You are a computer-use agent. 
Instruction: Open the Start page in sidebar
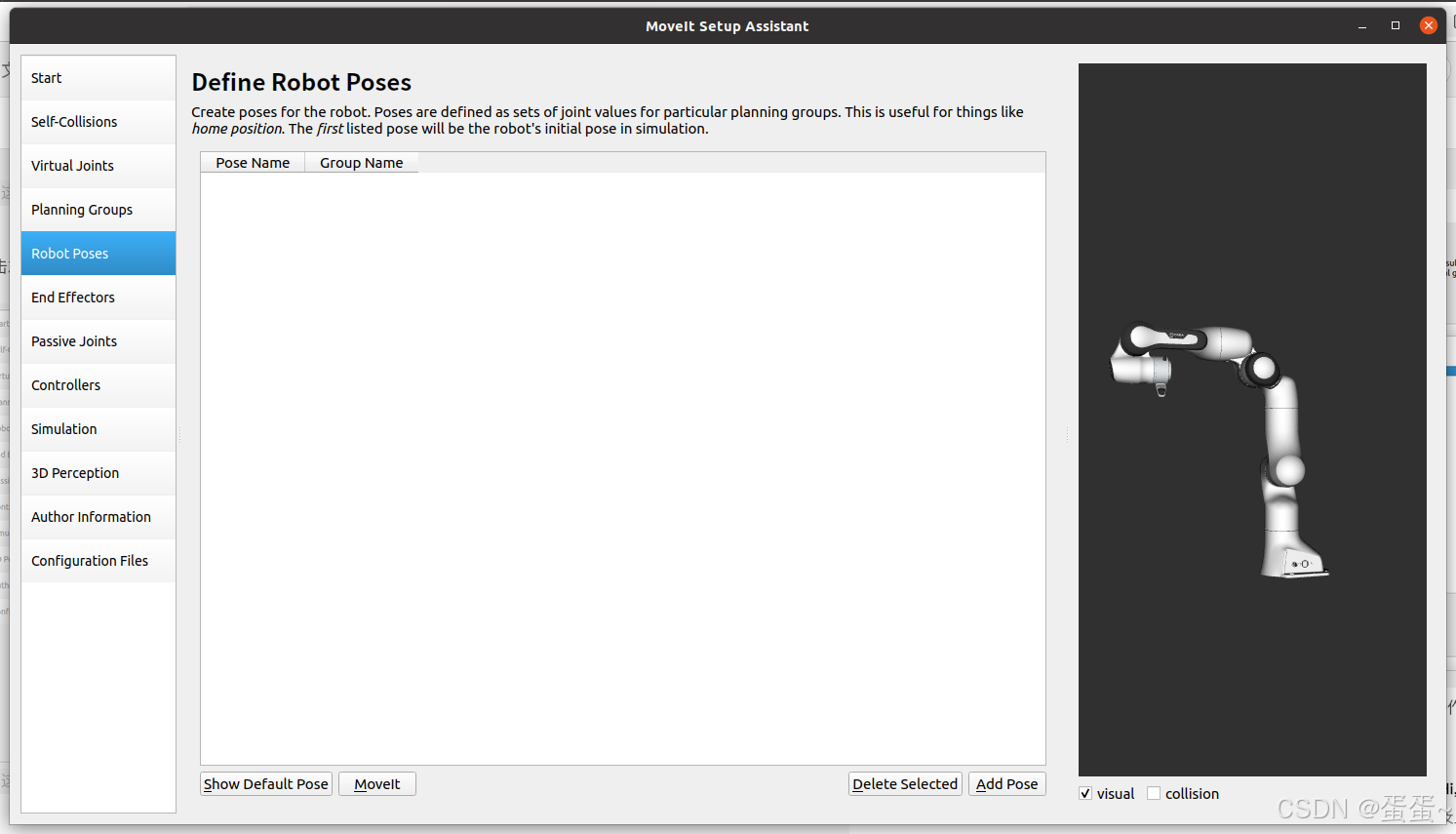click(x=98, y=78)
